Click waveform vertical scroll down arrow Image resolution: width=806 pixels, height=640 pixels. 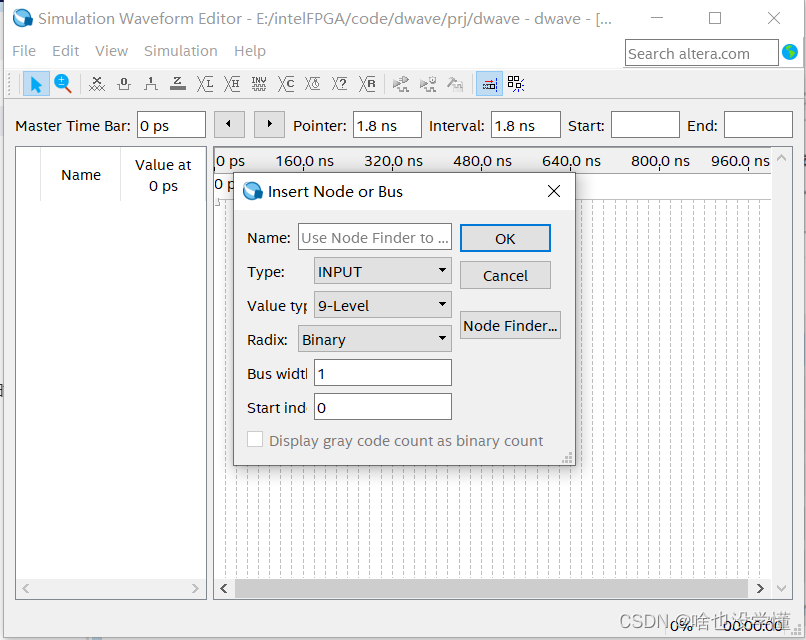coord(781,588)
